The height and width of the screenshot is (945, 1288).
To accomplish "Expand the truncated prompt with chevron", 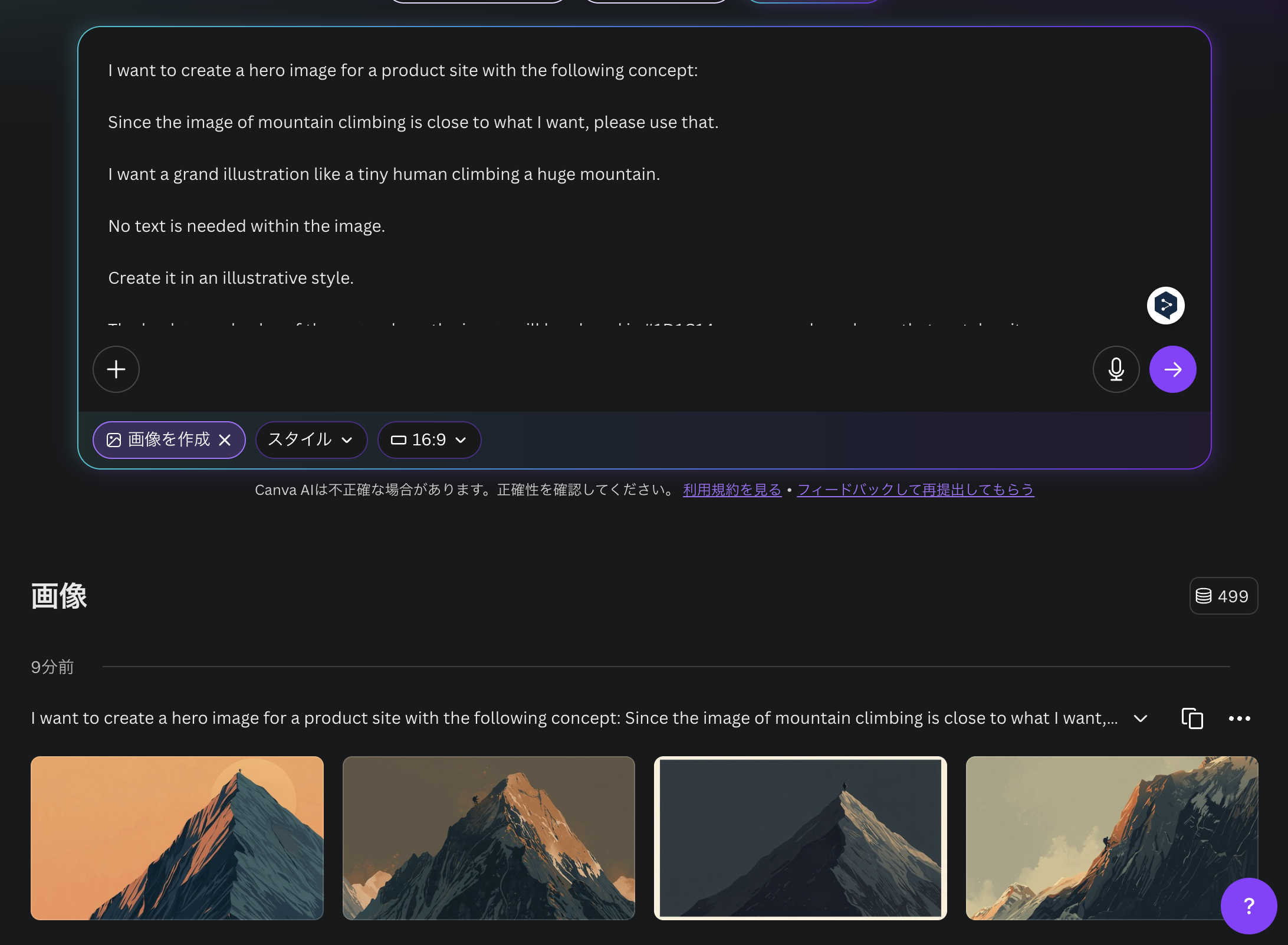I will click(x=1141, y=718).
